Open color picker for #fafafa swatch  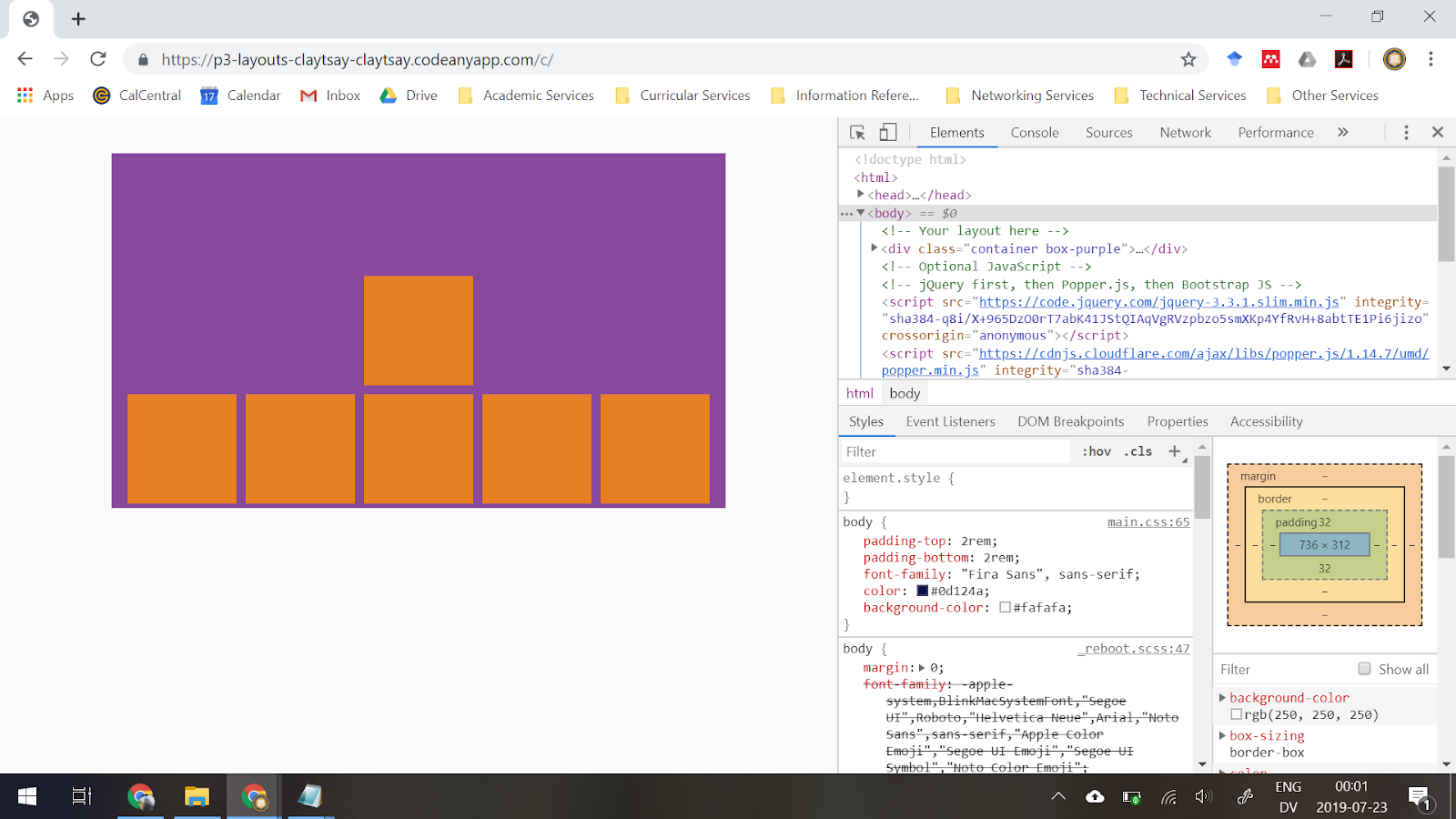pyautogui.click(x=1006, y=608)
